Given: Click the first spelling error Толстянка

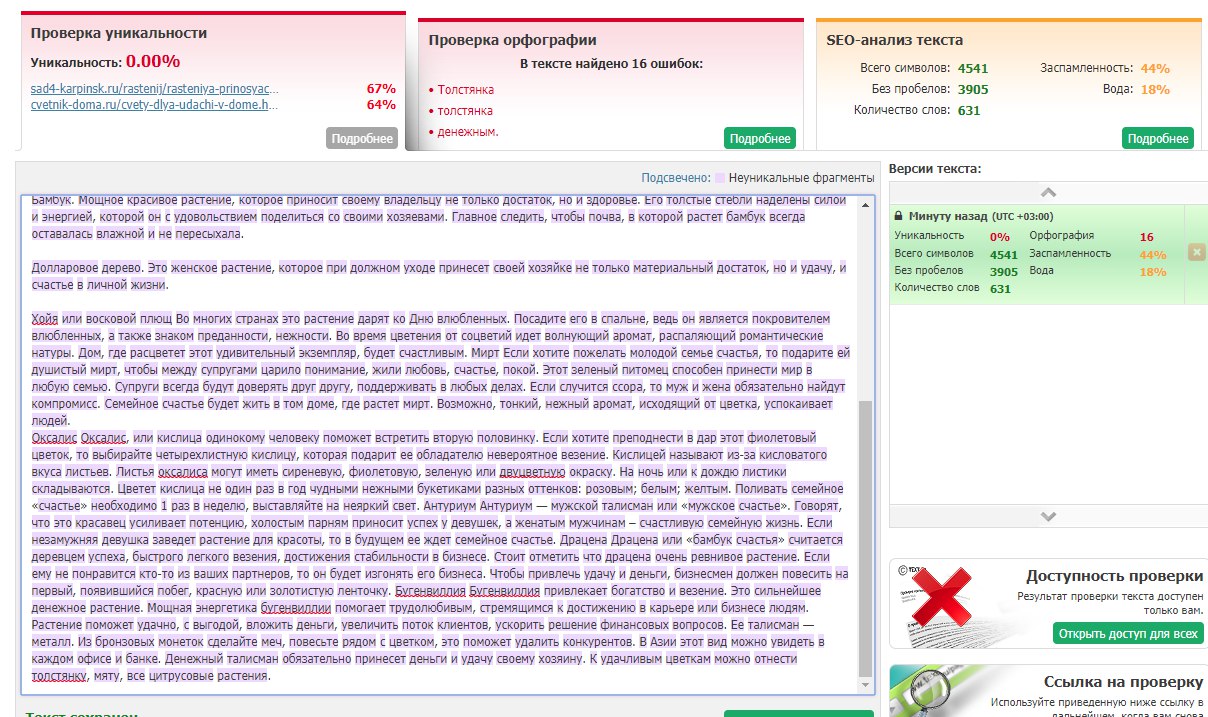Looking at the screenshot, I should [465, 90].
